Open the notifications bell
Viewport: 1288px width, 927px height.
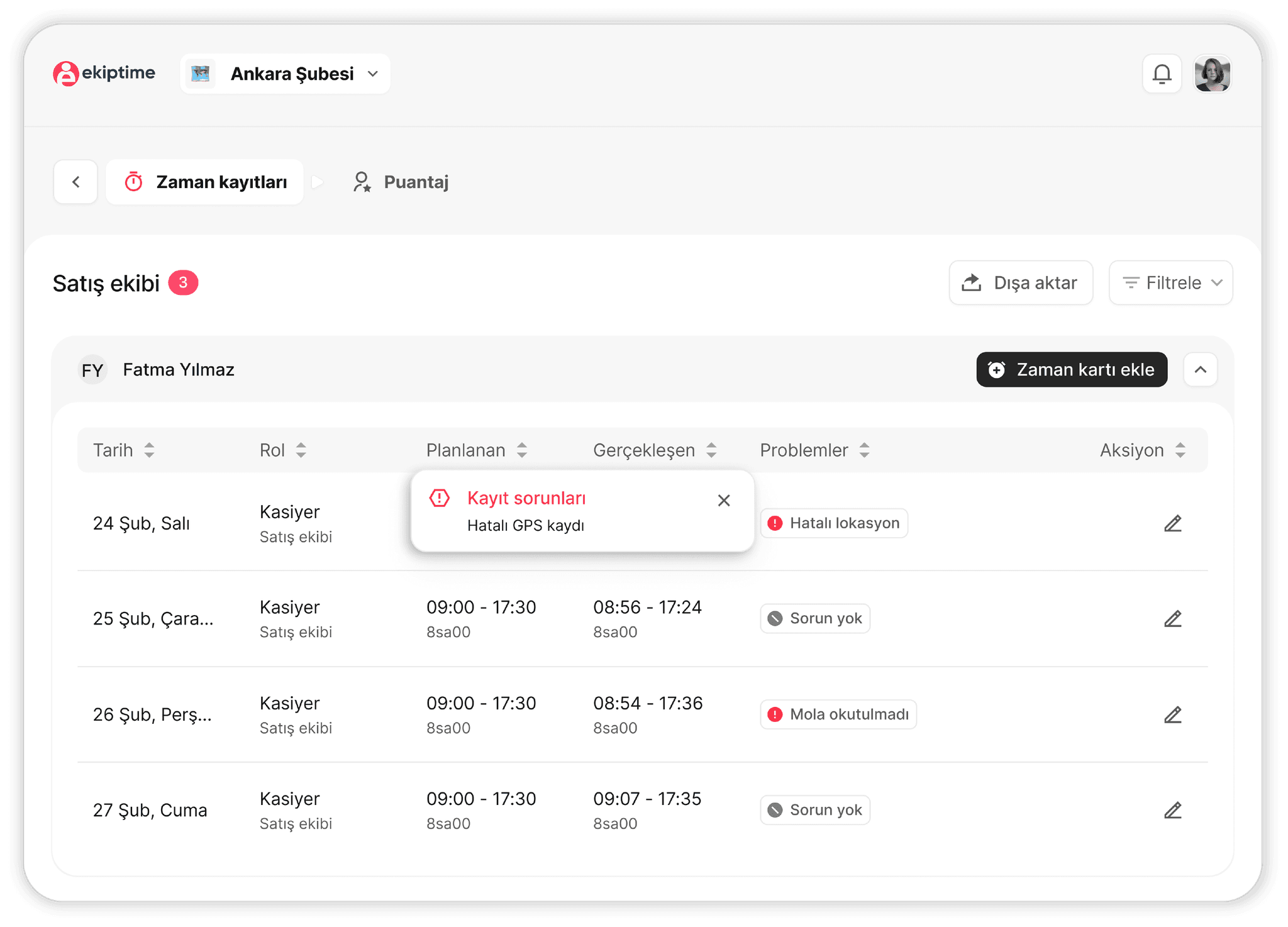1161,74
